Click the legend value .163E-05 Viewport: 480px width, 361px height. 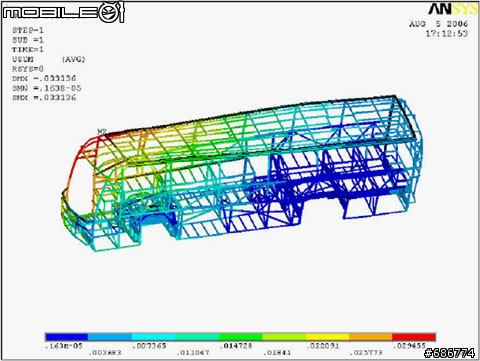[x=64, y=346]
